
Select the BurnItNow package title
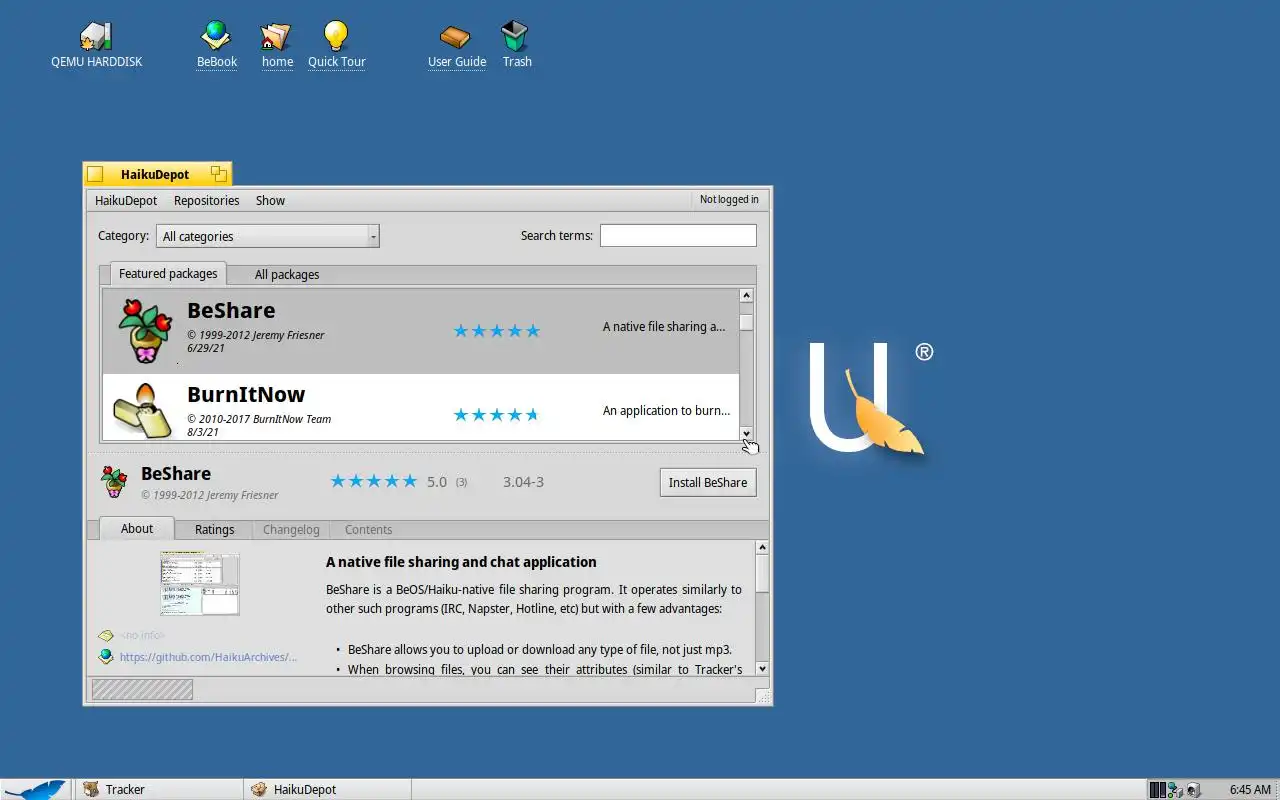246,394
